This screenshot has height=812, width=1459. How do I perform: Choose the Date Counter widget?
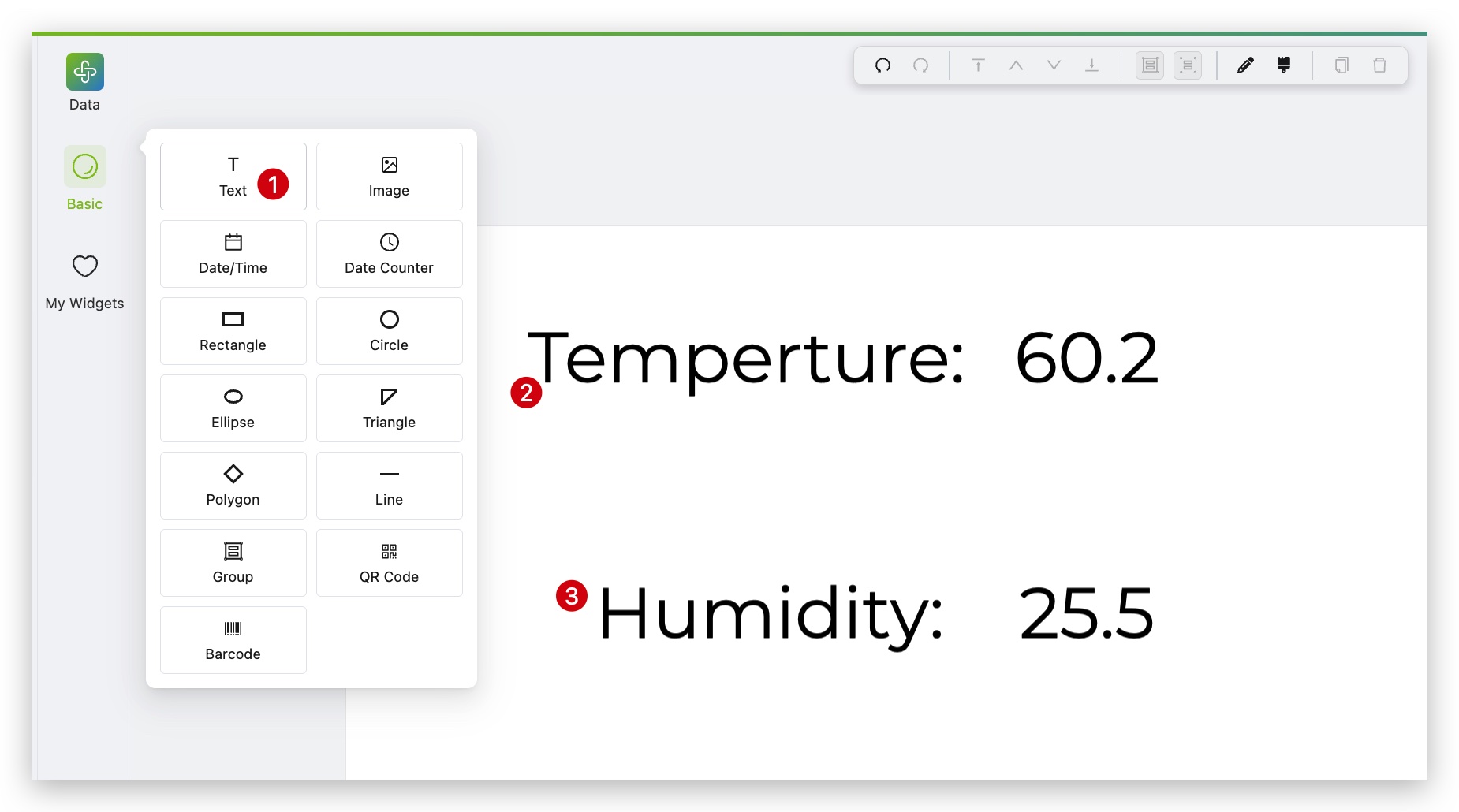pyautogui.click(x=389, y=254)
